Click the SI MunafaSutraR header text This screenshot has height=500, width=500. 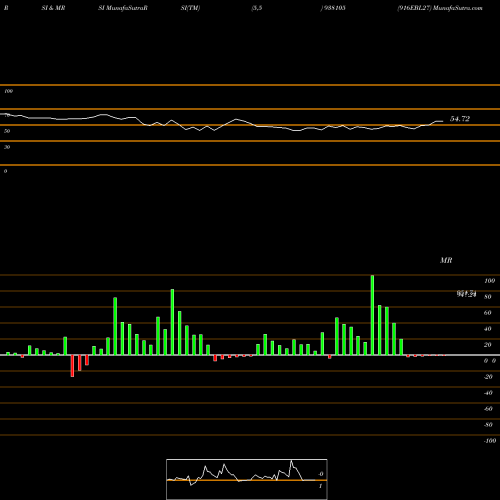(123, 8)
